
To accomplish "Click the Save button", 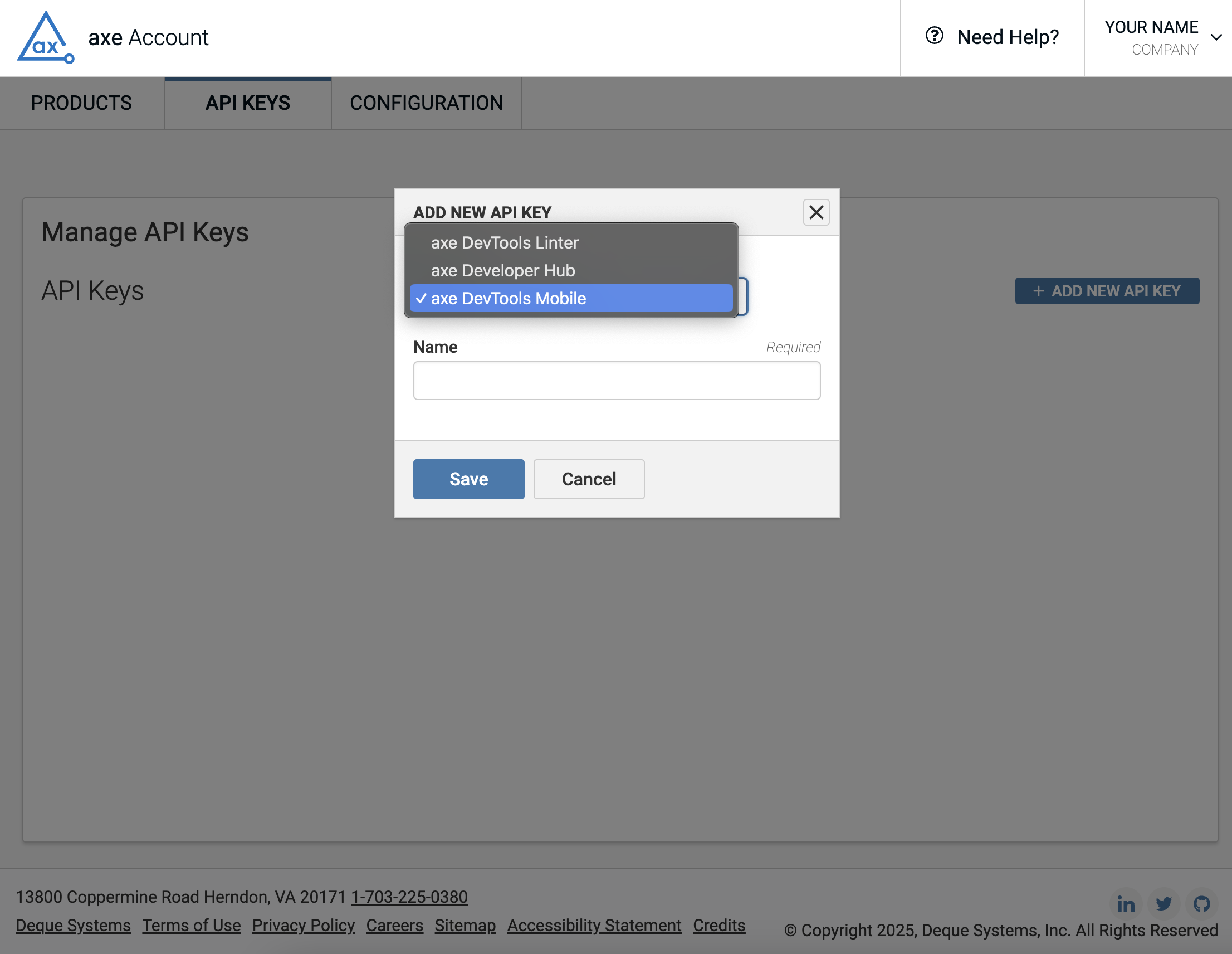I will click(468, 479).
